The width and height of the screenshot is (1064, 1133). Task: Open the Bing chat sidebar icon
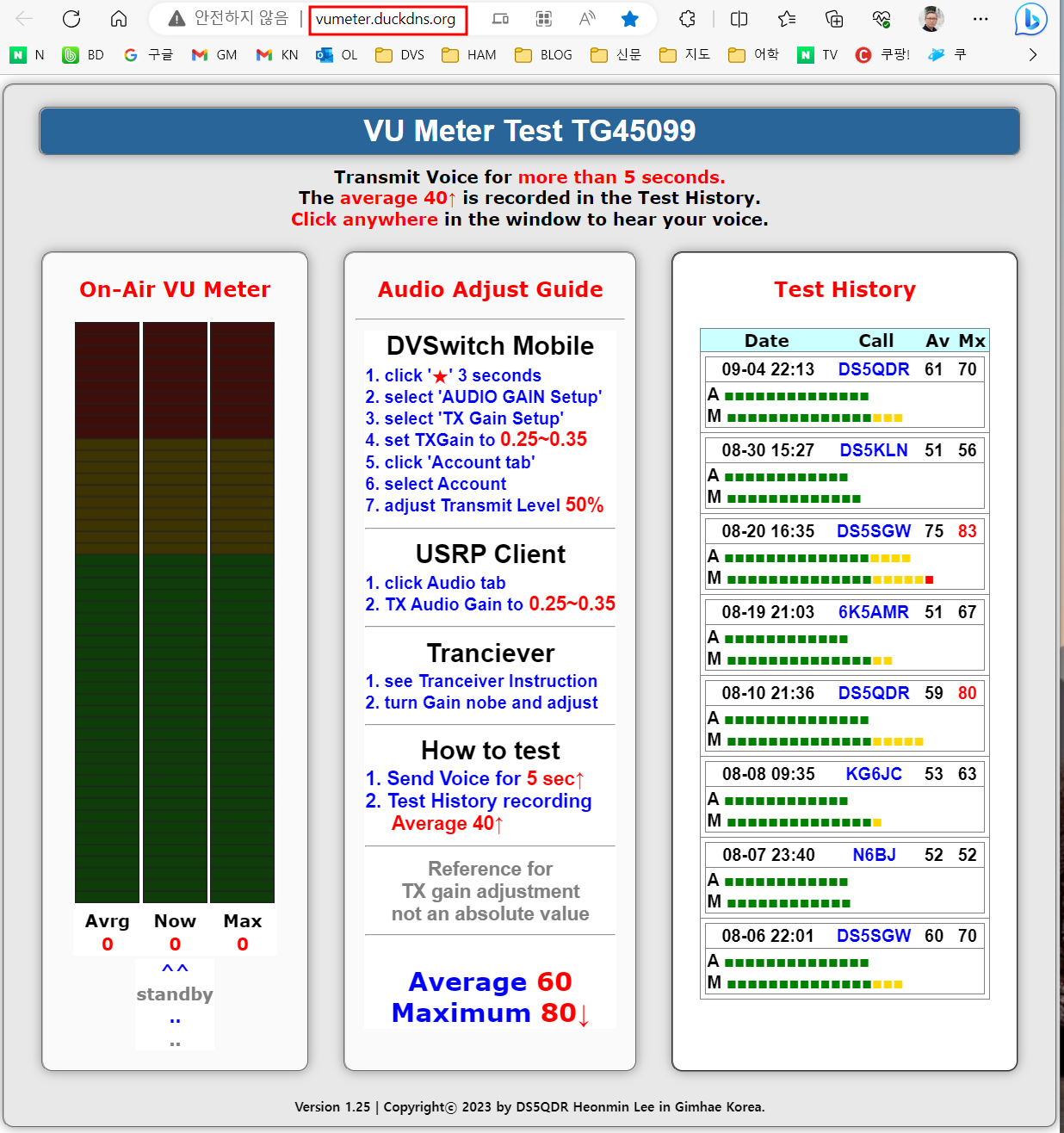[x=1030, y=19]
